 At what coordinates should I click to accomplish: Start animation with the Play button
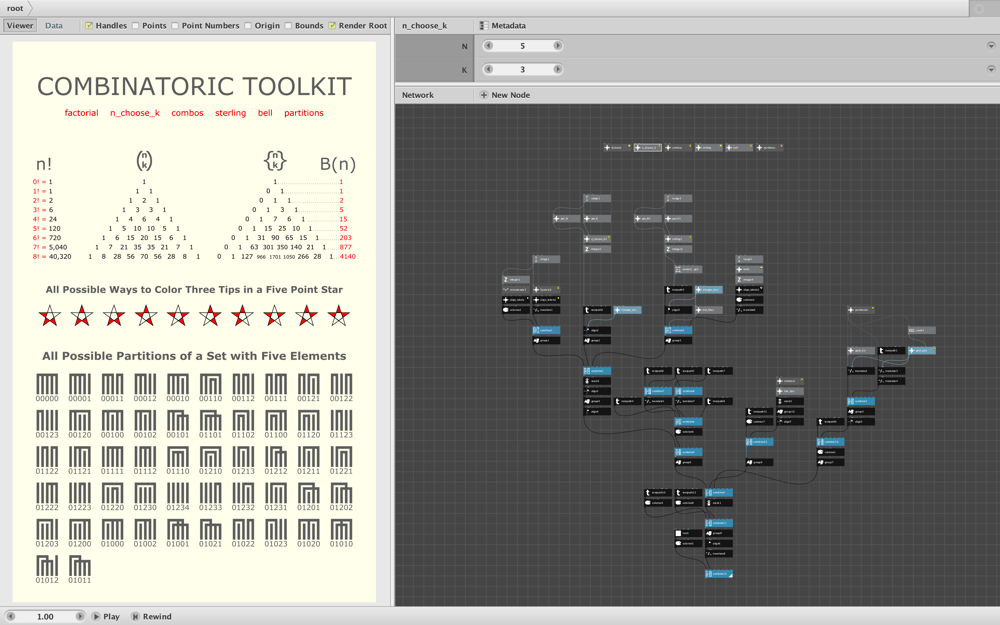[106, 616]
